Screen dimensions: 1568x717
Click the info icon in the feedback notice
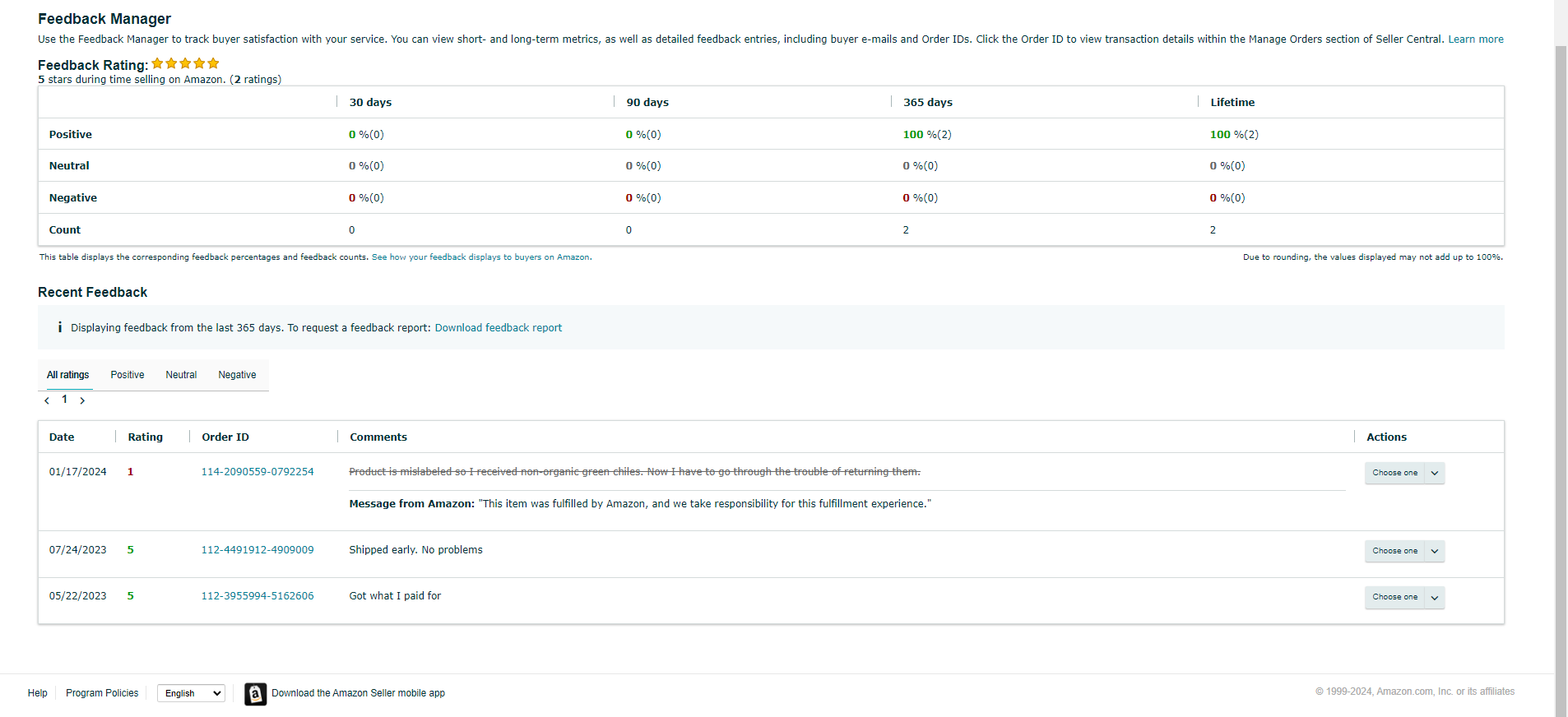tap(60, 327)
